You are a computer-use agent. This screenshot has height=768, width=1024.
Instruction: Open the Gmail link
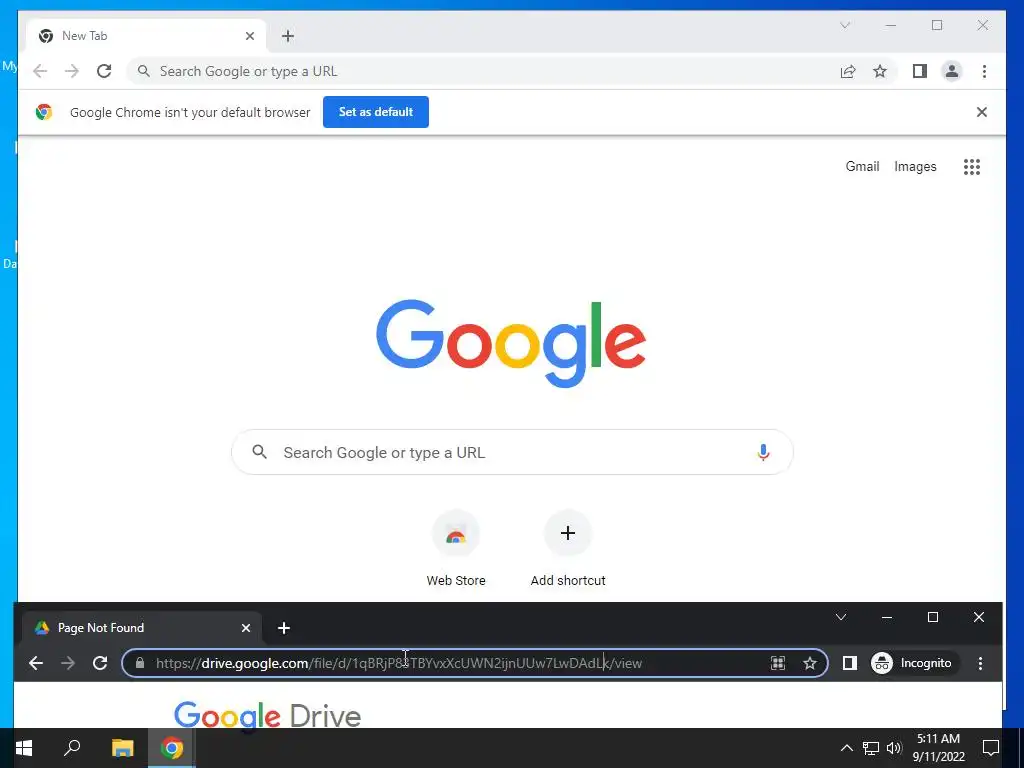pos(862,167)
